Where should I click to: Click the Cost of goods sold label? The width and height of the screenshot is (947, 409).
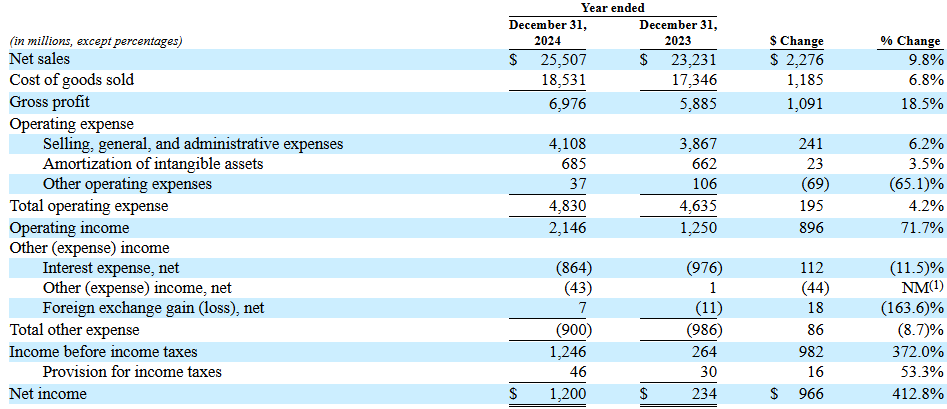point(72,79)
